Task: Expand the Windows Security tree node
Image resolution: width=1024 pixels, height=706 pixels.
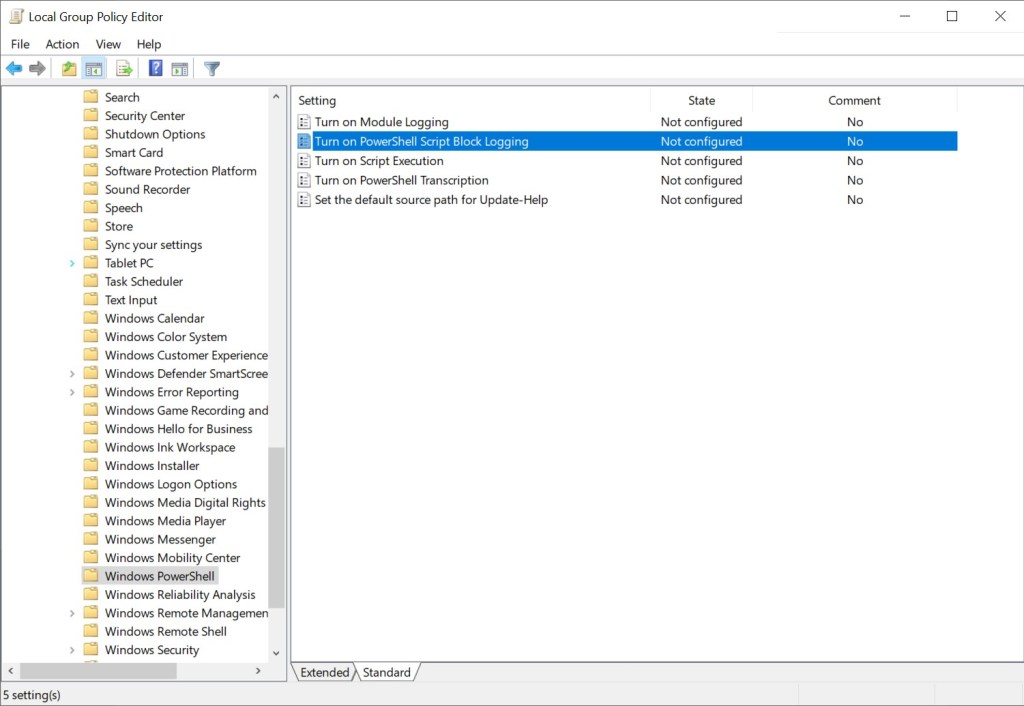Action: click(x=72, y=650)
